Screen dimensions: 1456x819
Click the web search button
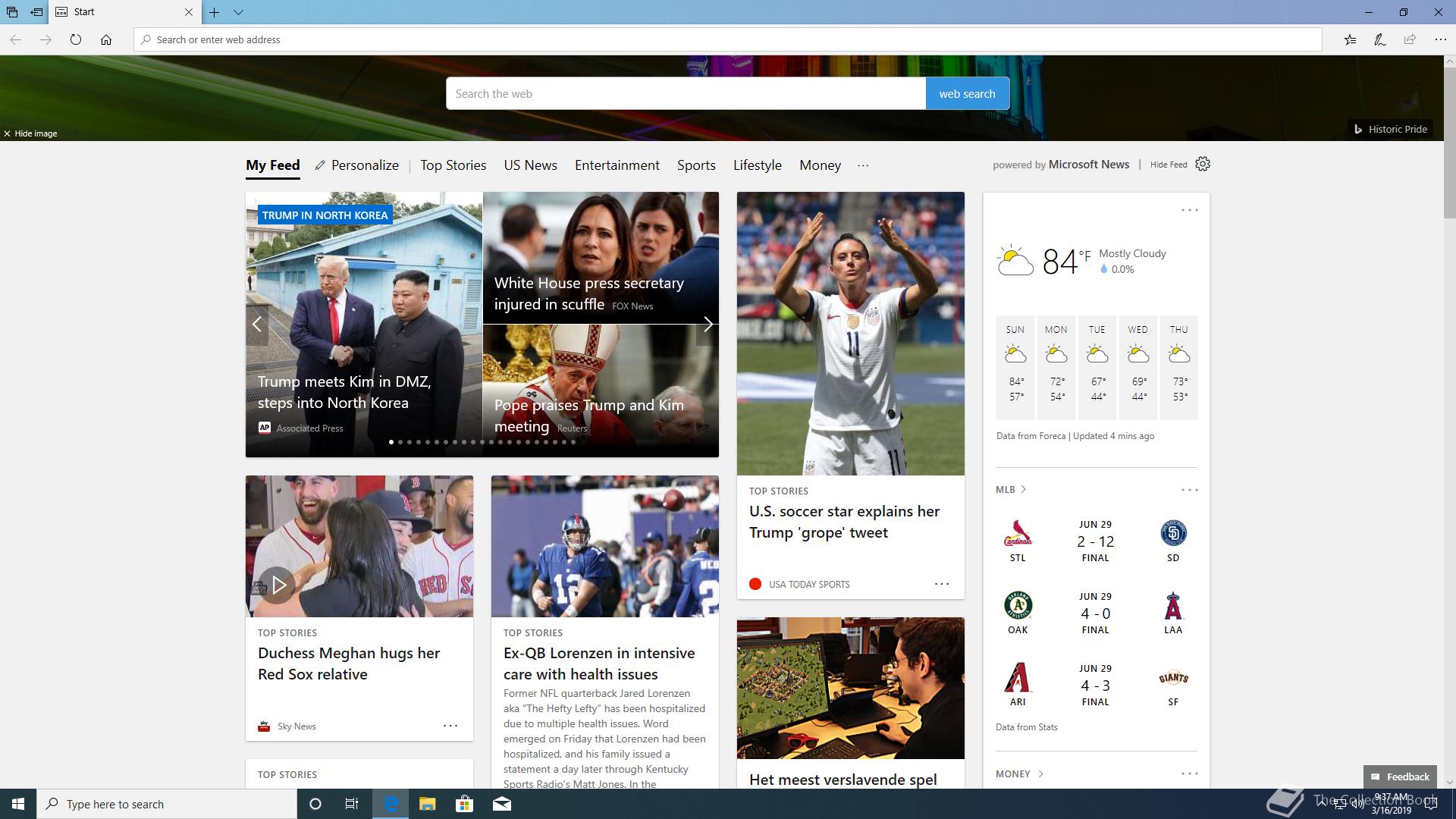pyautogui.click(x=967, y=93)
